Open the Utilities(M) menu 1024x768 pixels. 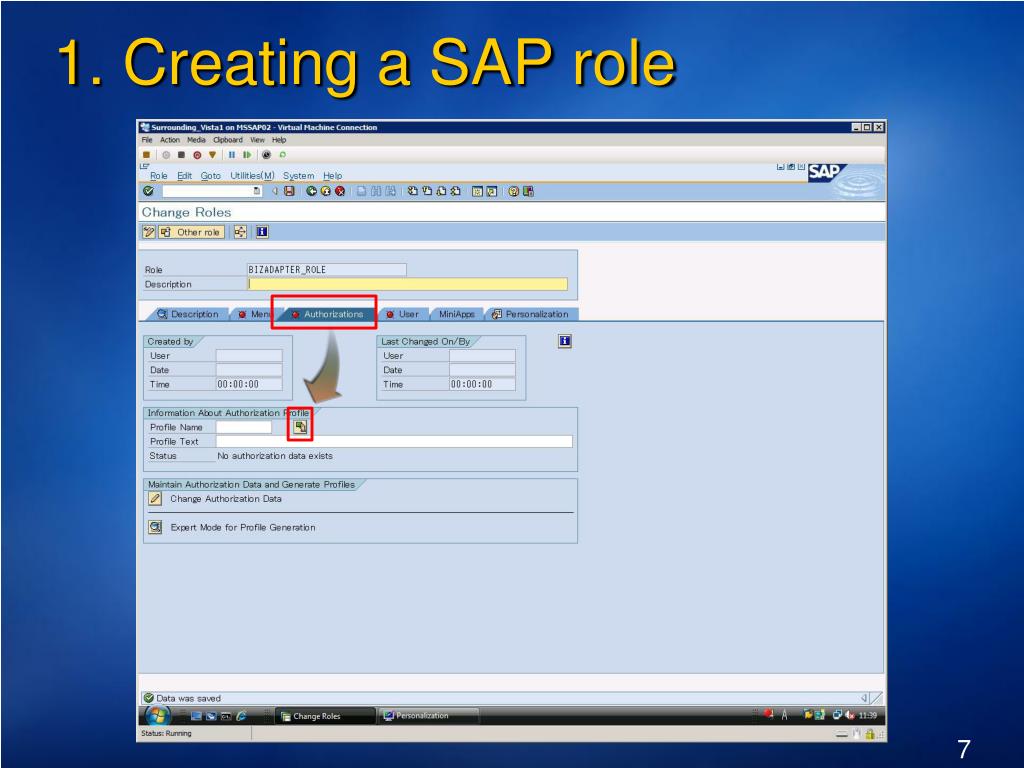pyautogui.click(x=252, y=176)
